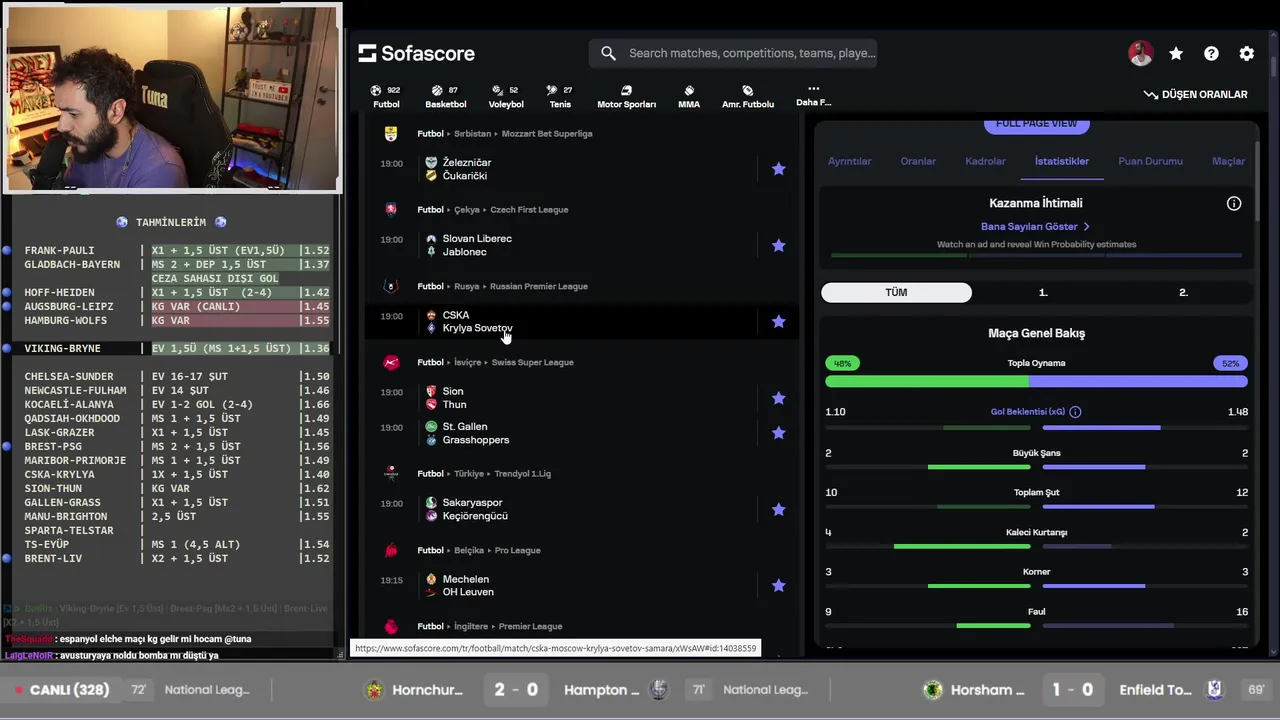Screen dimensions: 1280x720
Task: Open Swiss Super League flag icon
Action: 391,362
